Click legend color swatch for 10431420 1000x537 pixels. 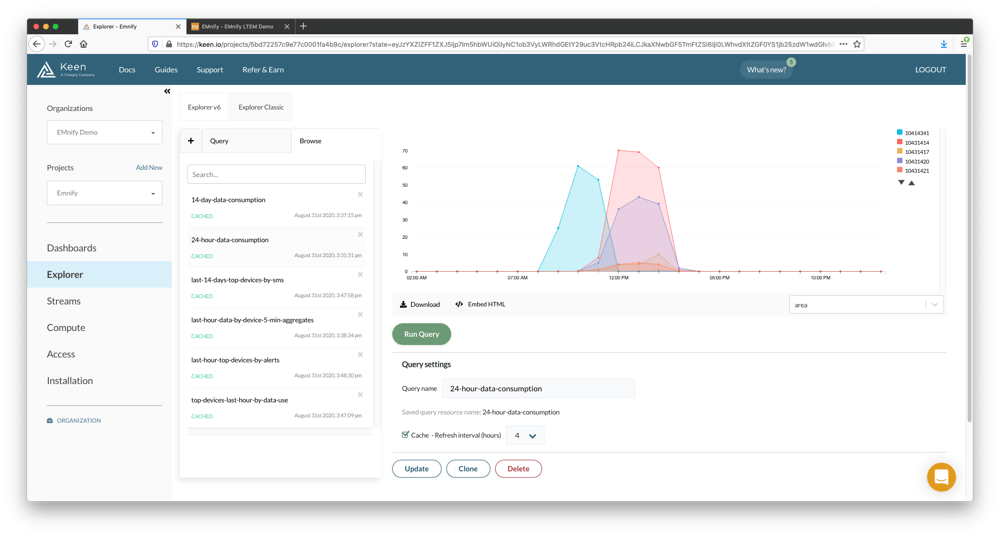[x=900, y=161]
